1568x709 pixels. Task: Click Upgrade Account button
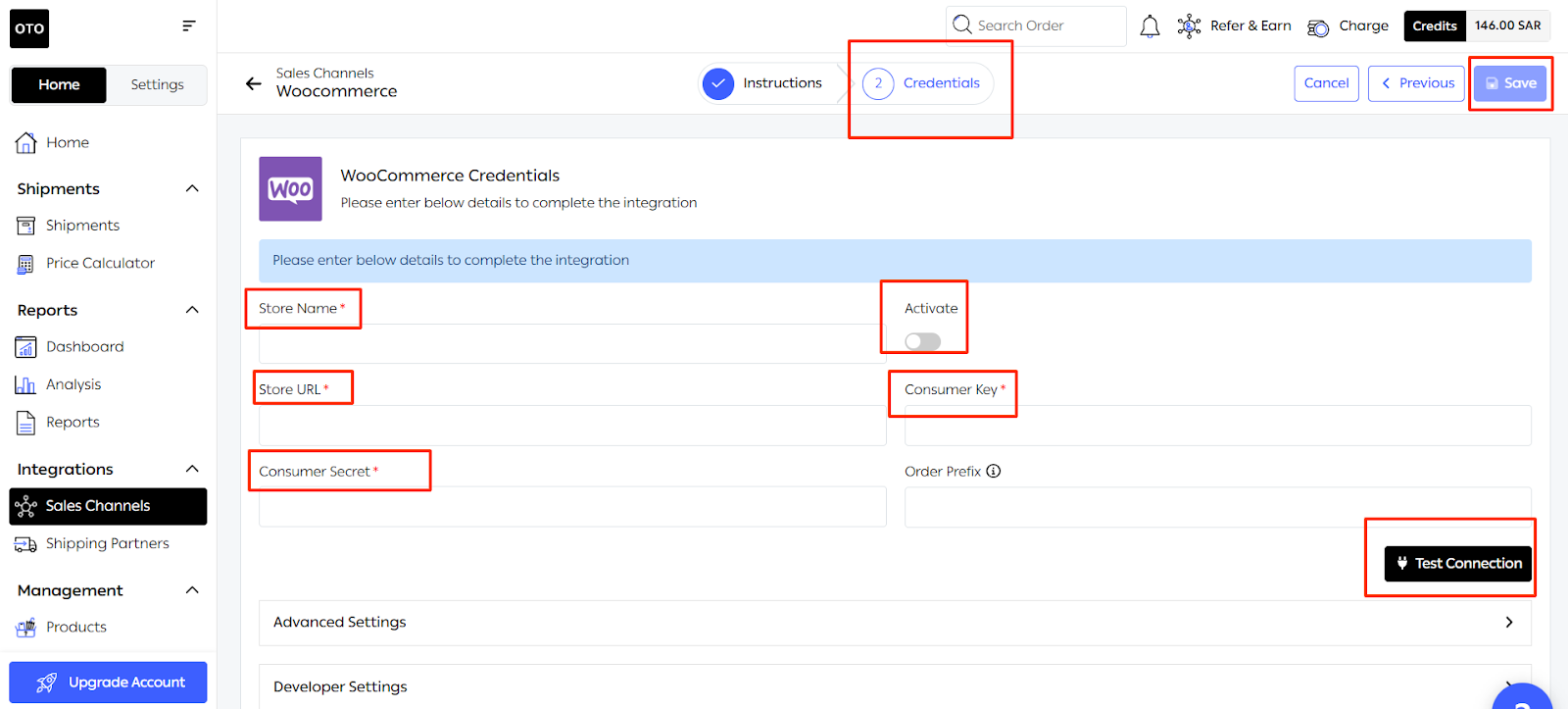point(108,683)
